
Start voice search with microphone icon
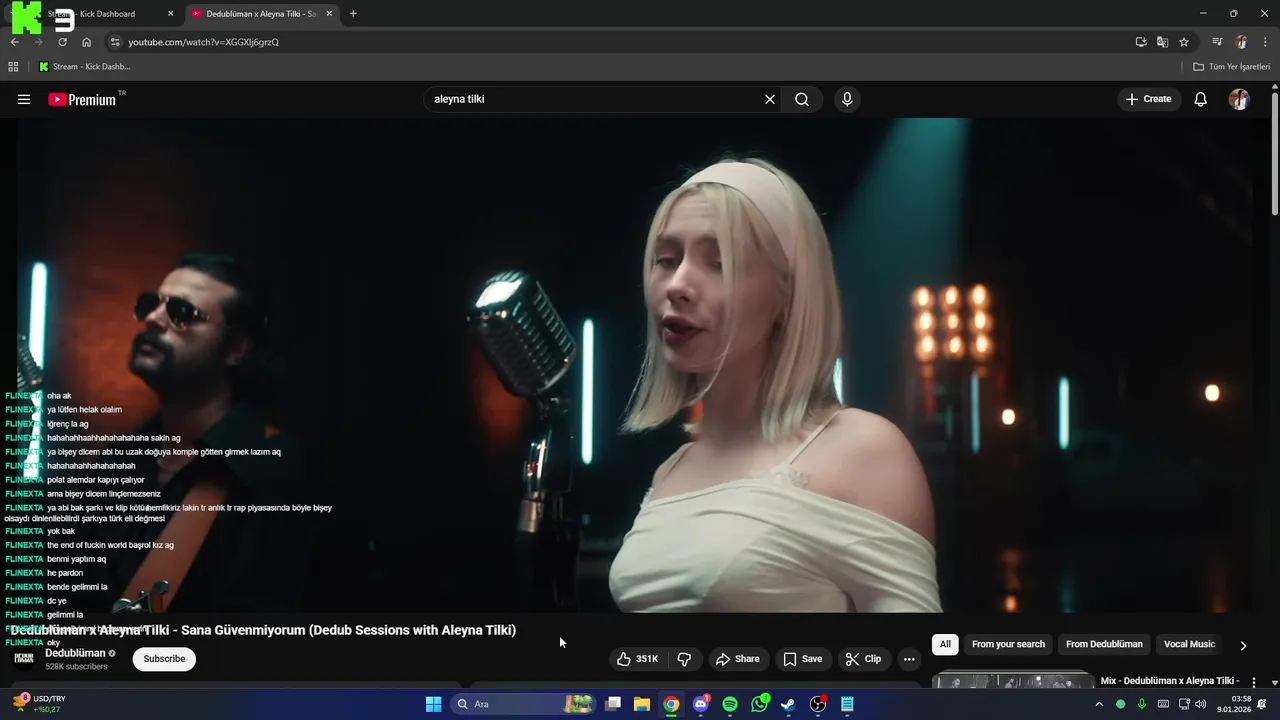[847, 99]
